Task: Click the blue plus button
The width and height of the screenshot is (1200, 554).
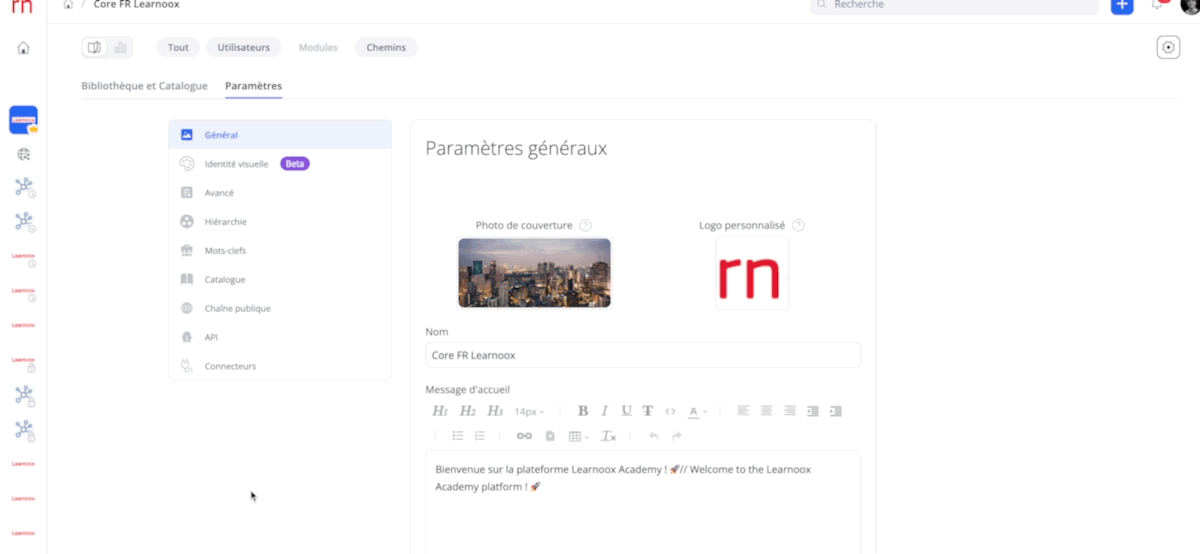Action: tap(1122, 5)
